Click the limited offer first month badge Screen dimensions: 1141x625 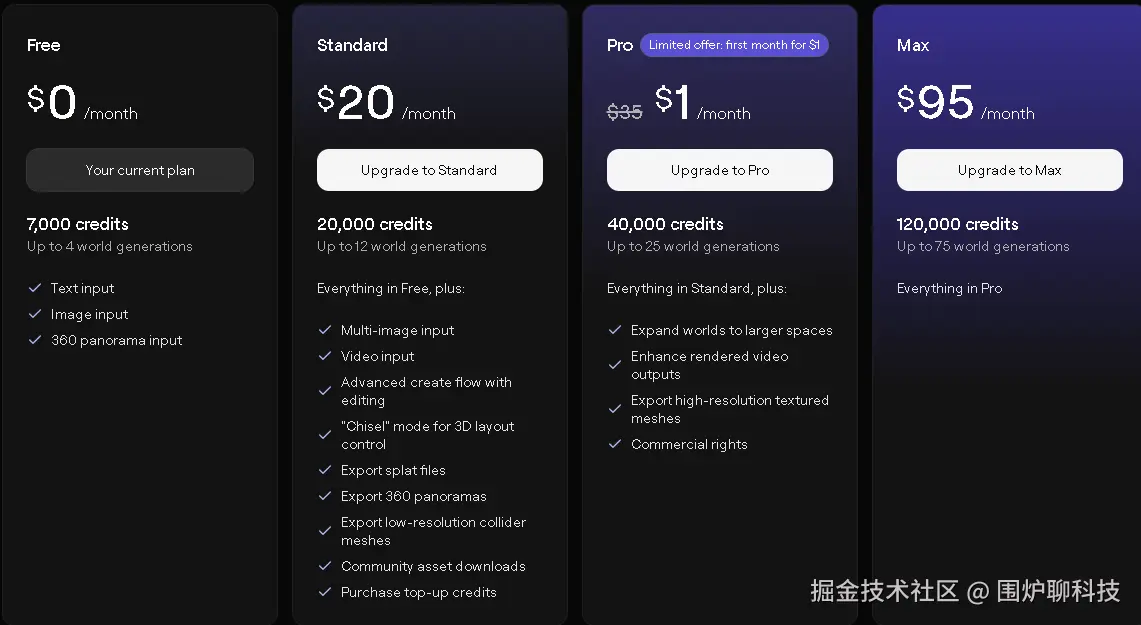click(734, 45)
